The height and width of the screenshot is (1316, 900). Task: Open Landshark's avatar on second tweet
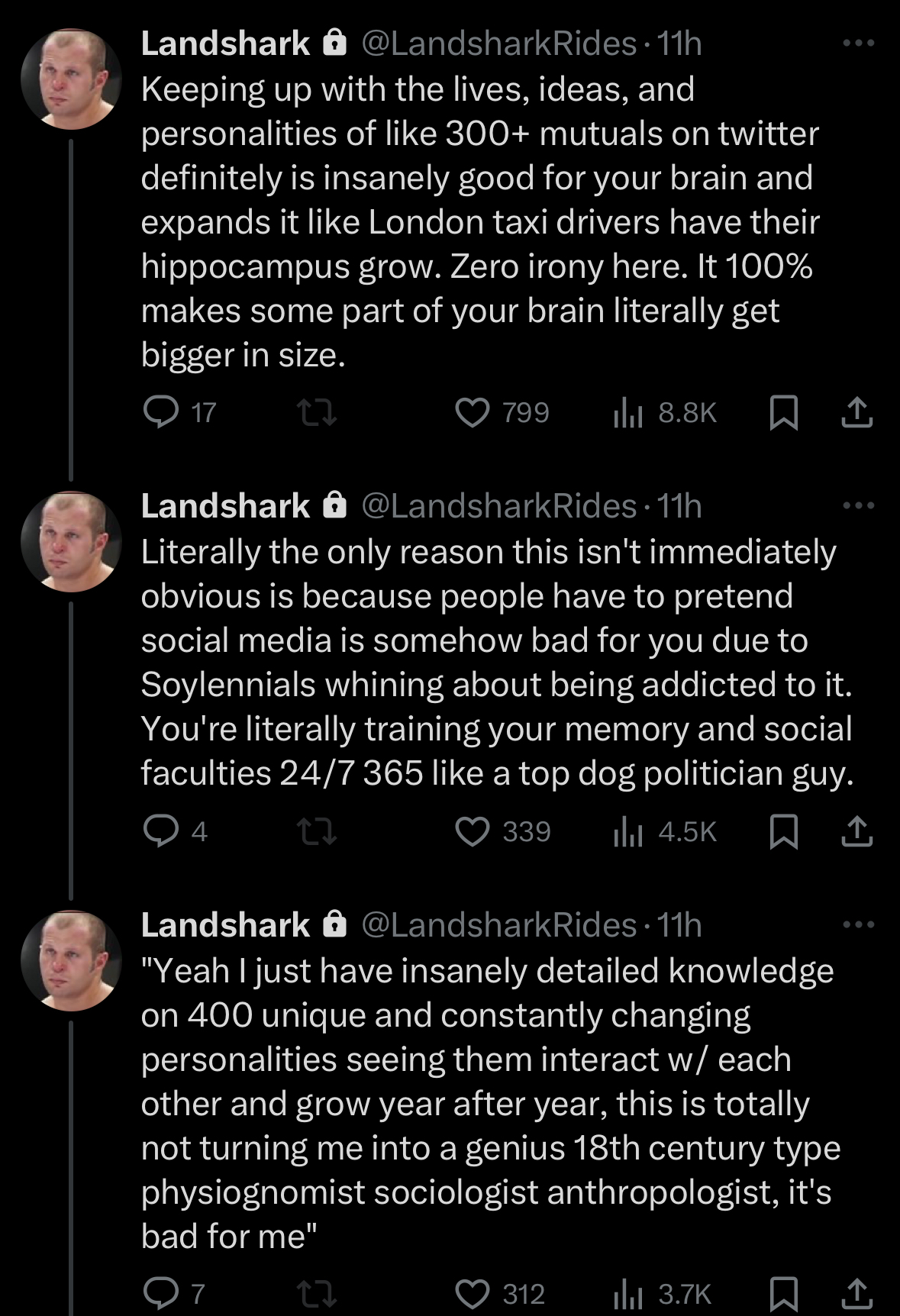[71, 541]
